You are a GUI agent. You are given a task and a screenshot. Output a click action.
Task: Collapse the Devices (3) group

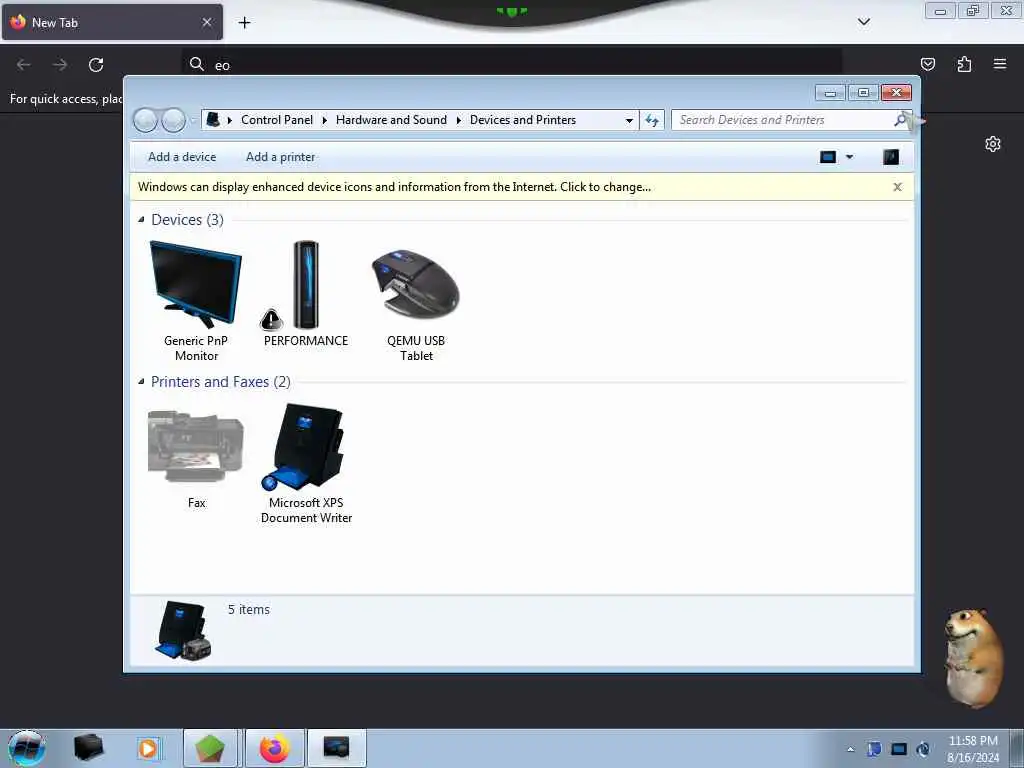[141, 219]
